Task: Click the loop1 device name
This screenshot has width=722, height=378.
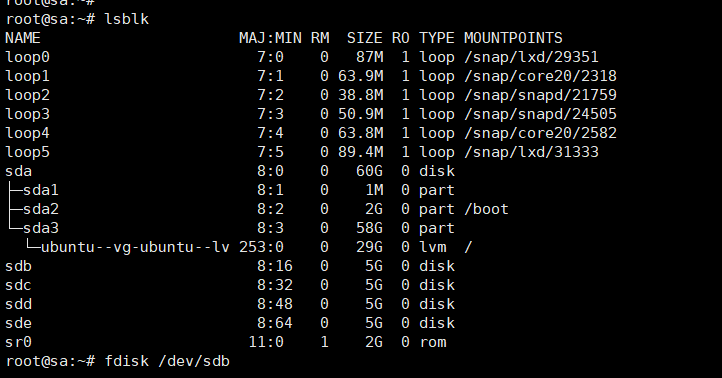Action: tap(27, 76)
